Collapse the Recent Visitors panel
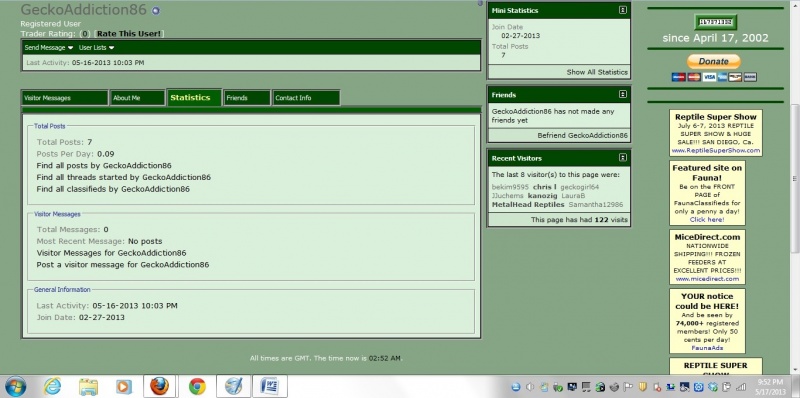 (x=622, y=158)
